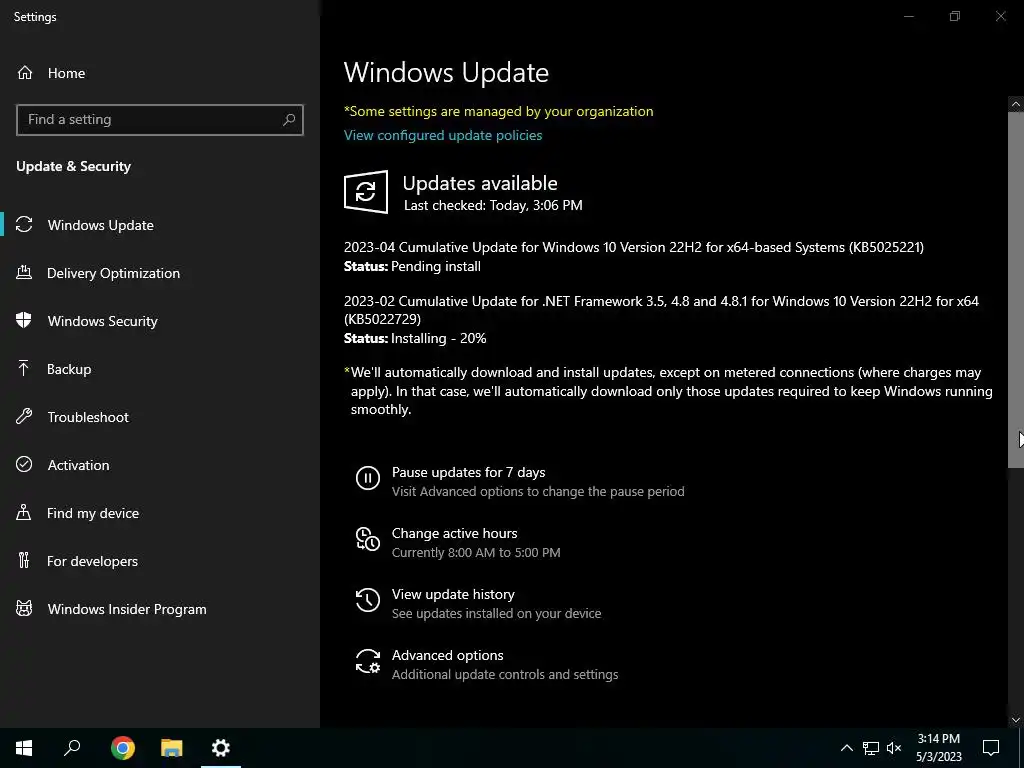Open the Windows Start menu
Screen dimensions: 1024x768
24,748
